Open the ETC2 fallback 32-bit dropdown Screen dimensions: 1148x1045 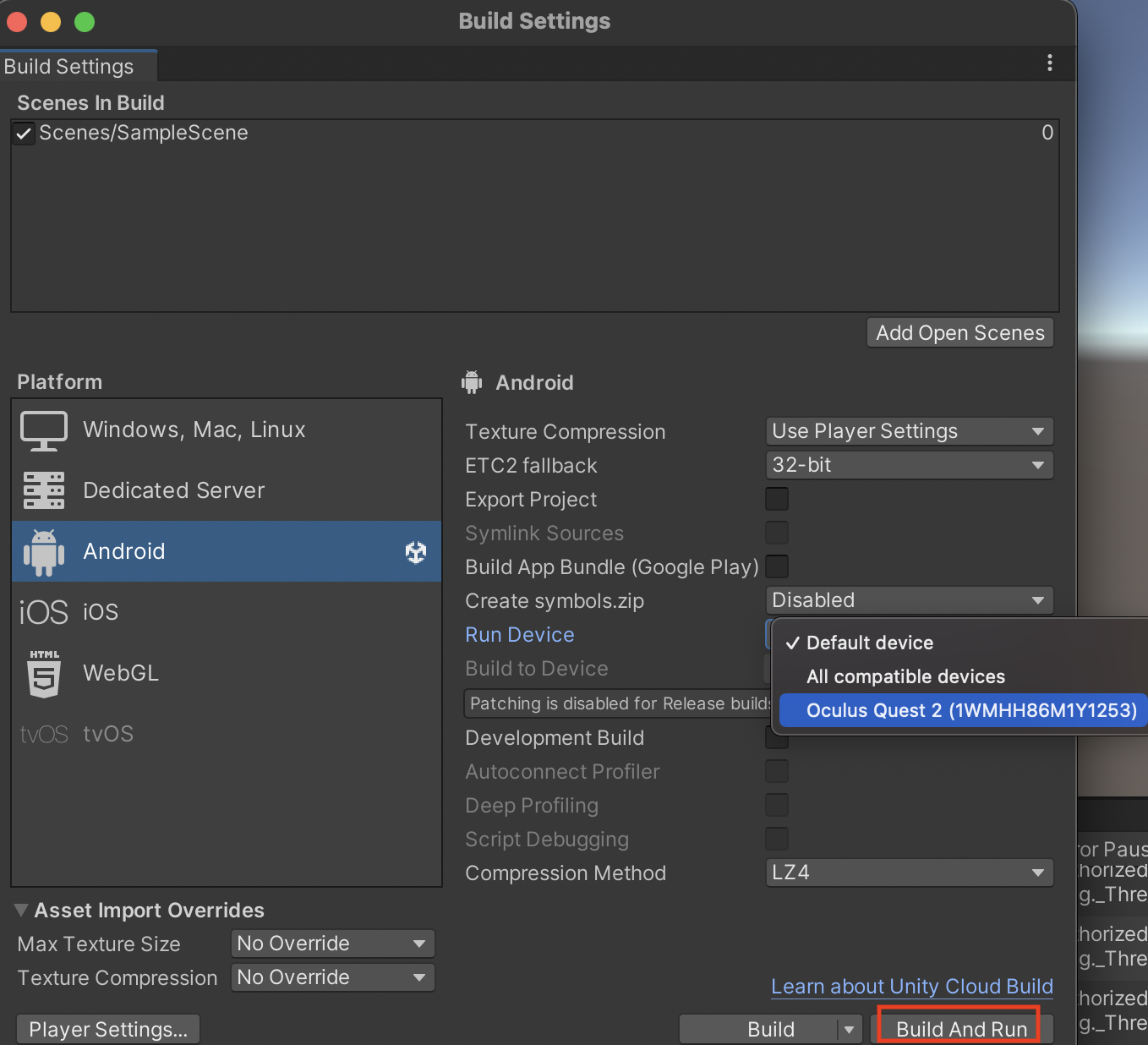910,465
